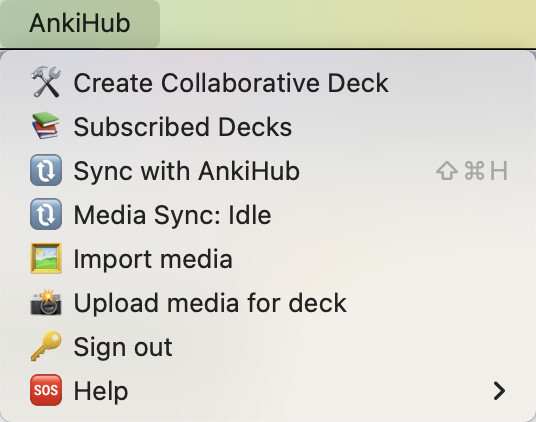Click the camera flash icon for Upload media
Image resolution: width=536 pixels, height=422 pixels.
click(x=46, y=302)
